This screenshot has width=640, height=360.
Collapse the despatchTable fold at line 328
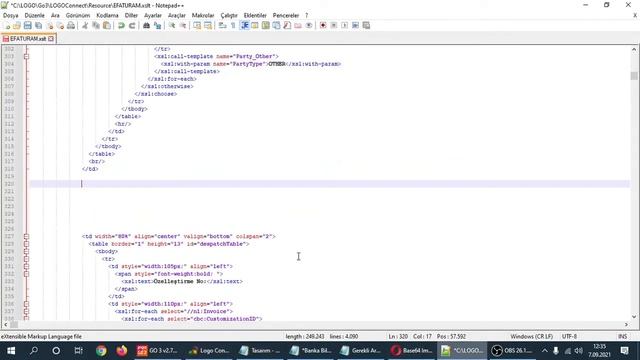point(27,244)
